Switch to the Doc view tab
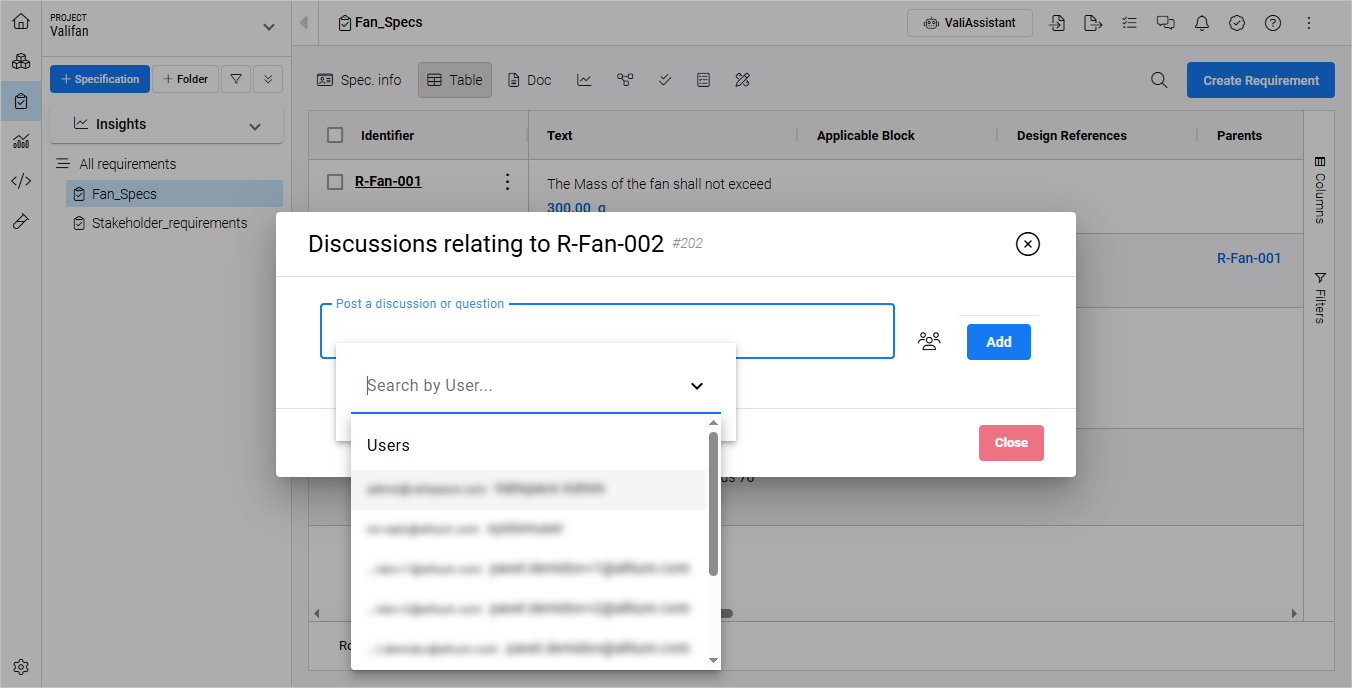The height and width of the screenshot is (688, 1352). [529, 80]
